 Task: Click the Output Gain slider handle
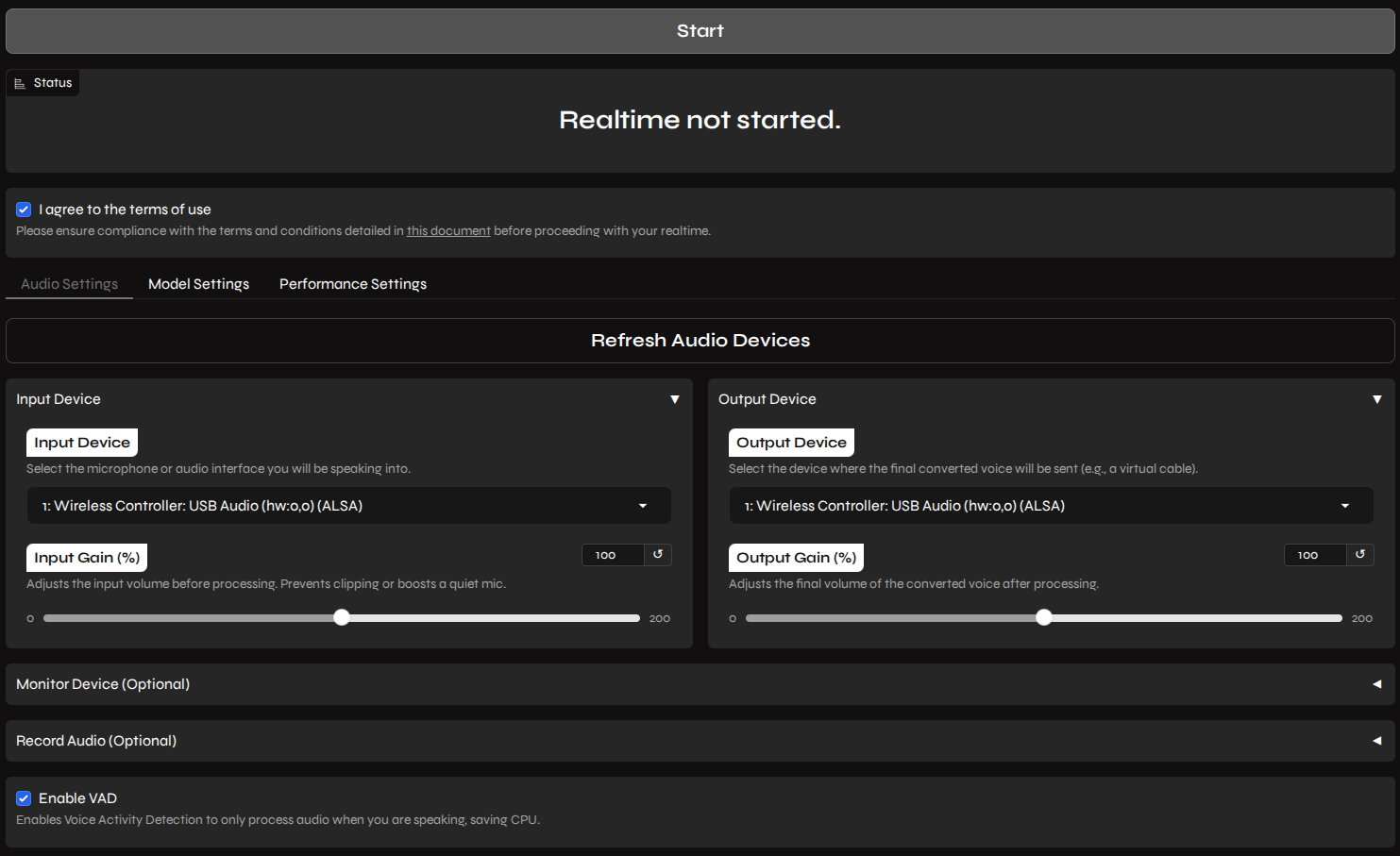tap(1044, 617)
